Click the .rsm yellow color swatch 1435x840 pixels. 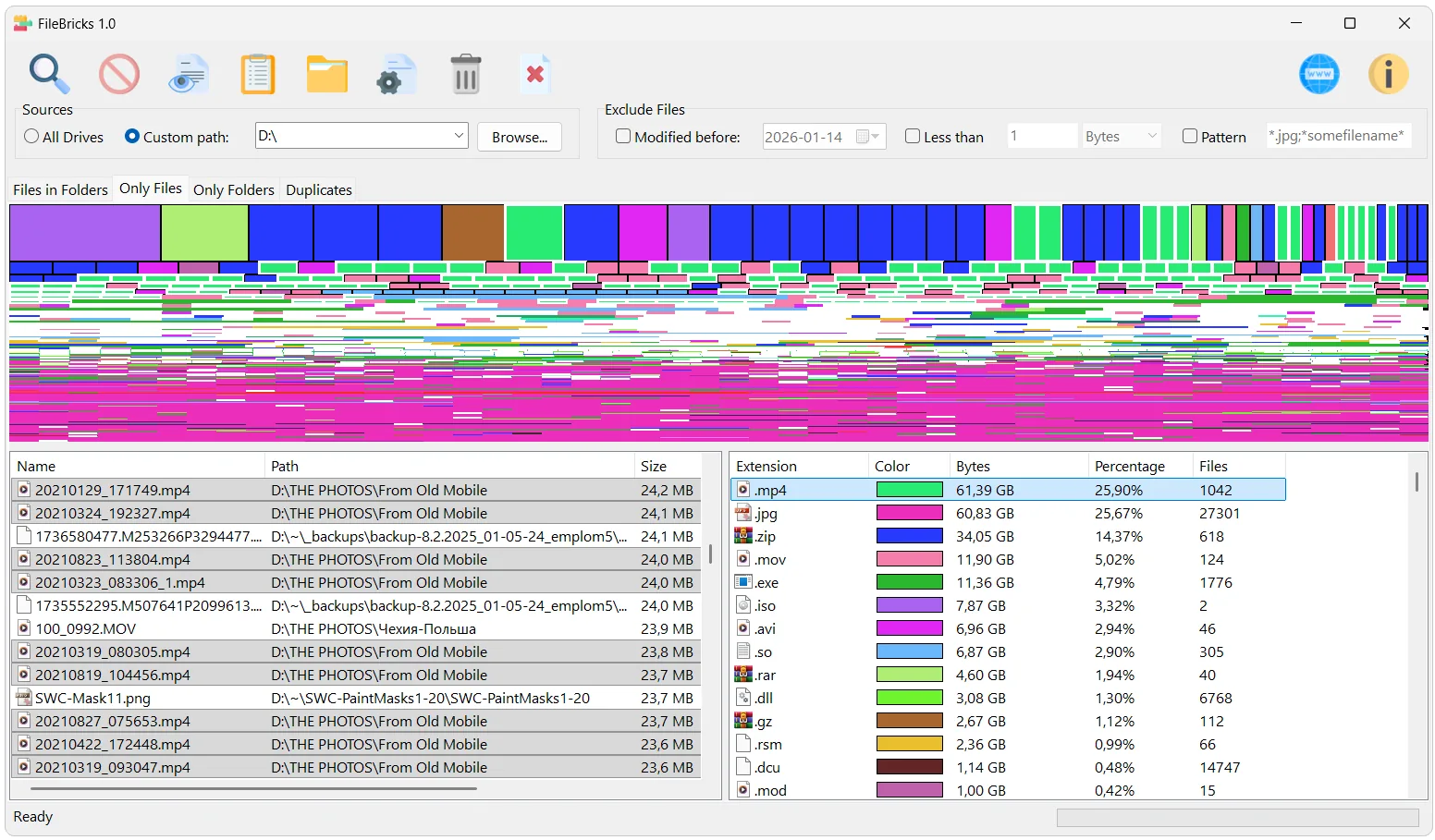coord(910,744)
